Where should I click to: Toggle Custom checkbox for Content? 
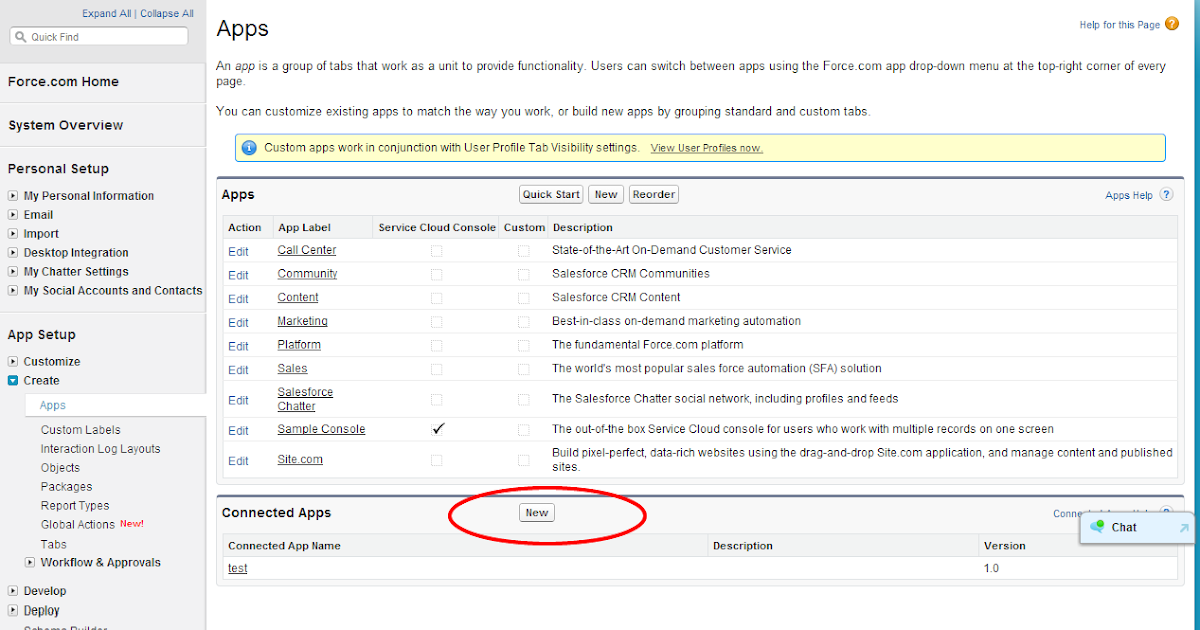[x=524, y=298]
